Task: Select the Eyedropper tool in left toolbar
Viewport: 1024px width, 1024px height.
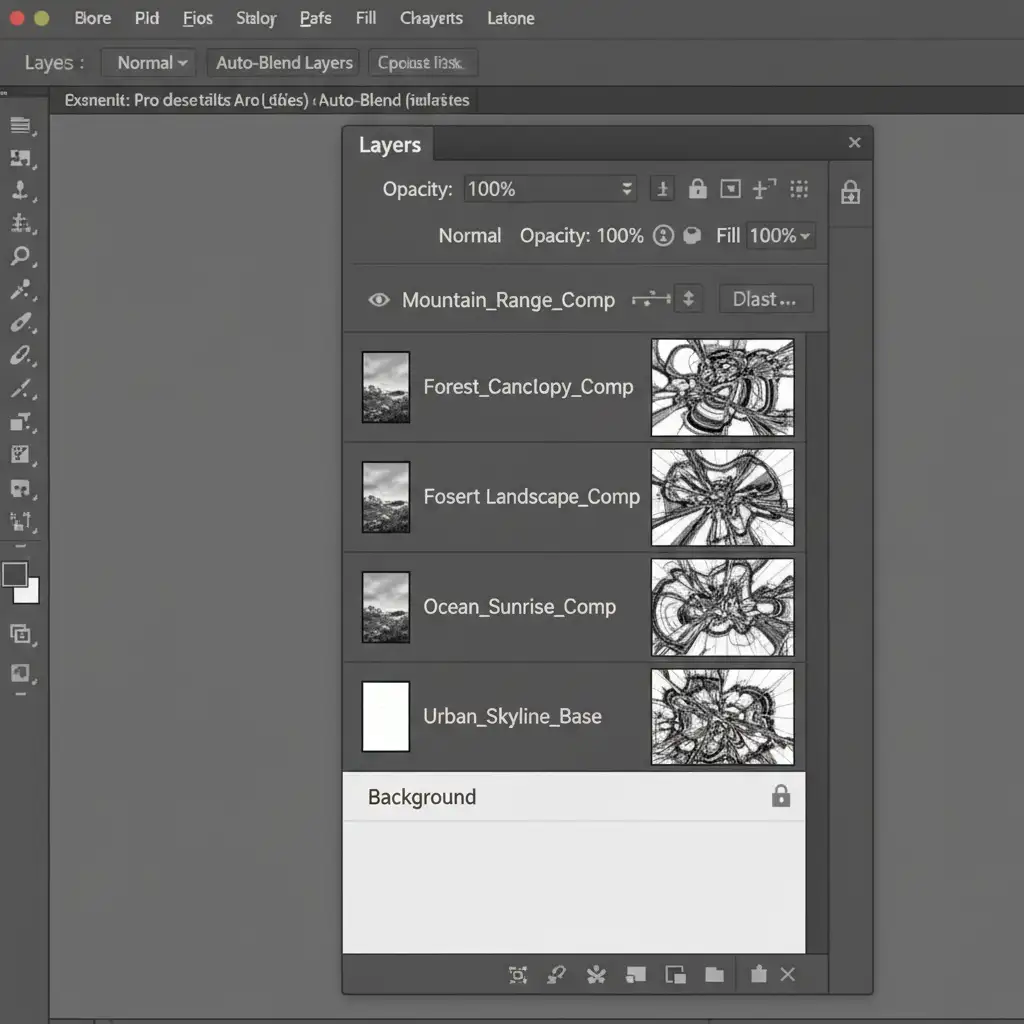Action: click(x=20, y=290)
